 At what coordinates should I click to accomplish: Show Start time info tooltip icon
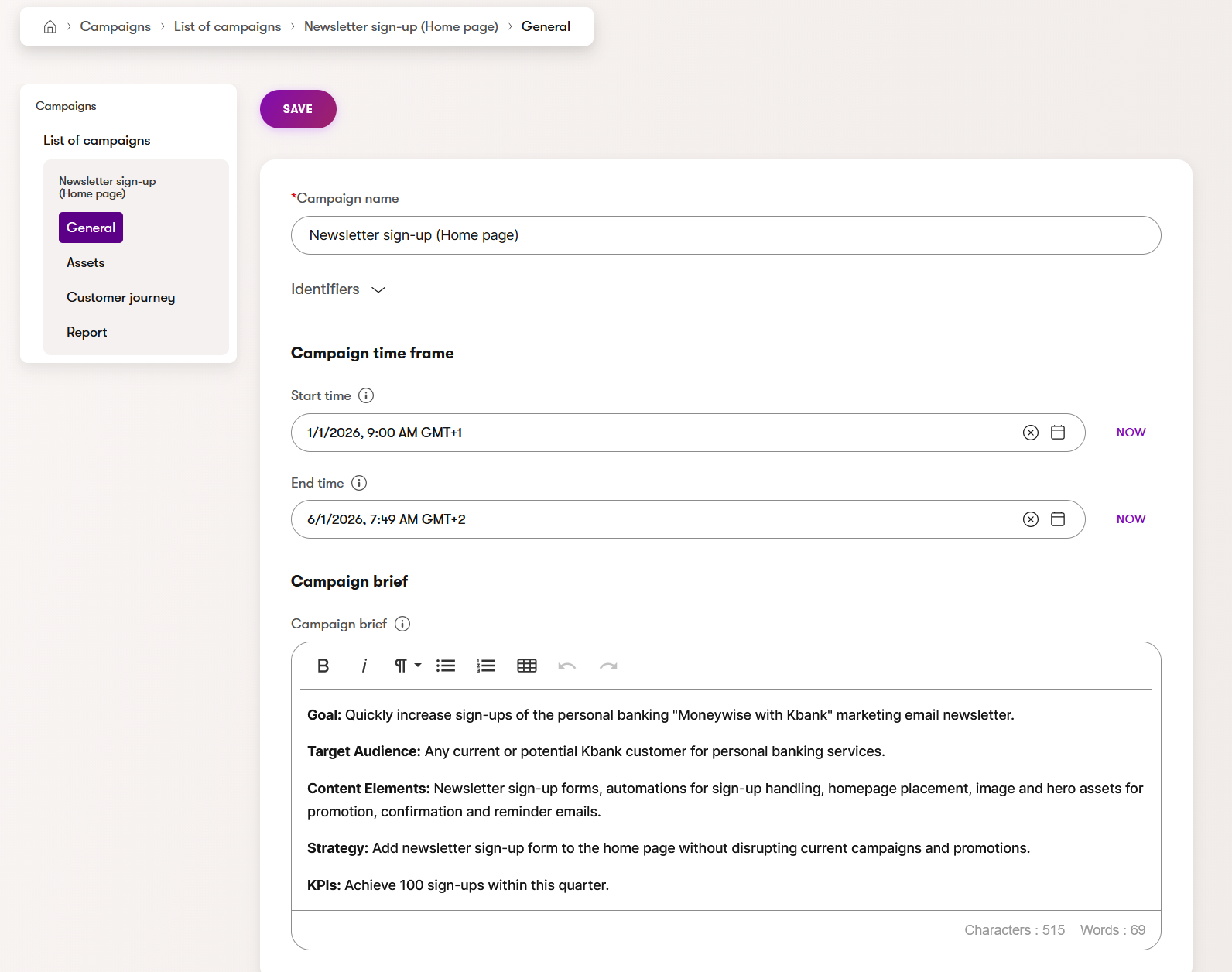pos(366,395)
